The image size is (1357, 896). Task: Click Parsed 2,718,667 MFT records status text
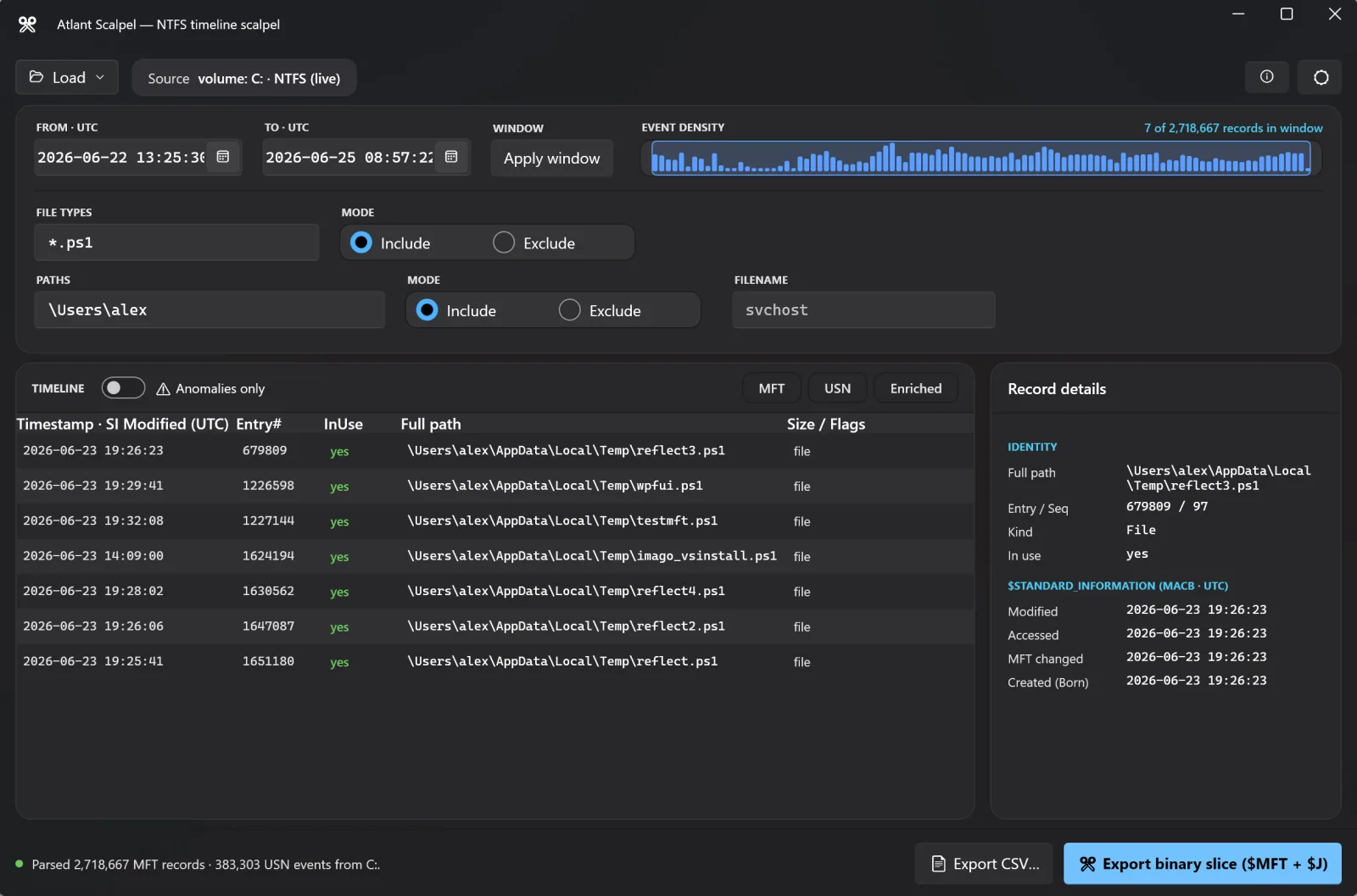[206, 865]
